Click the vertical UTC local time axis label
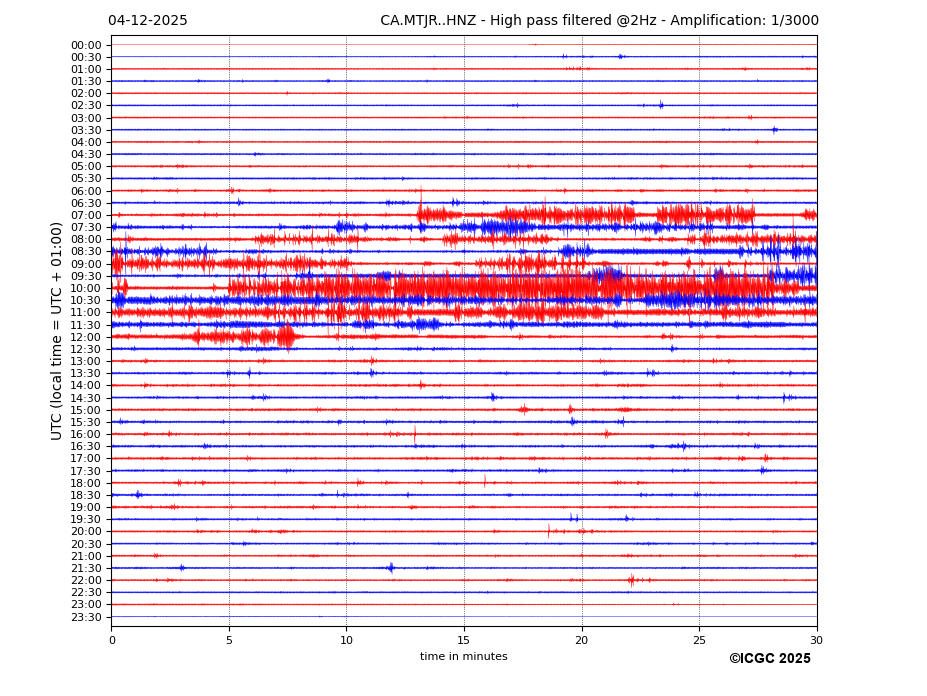This screenshot has height=696, width=927. [57, 330]
